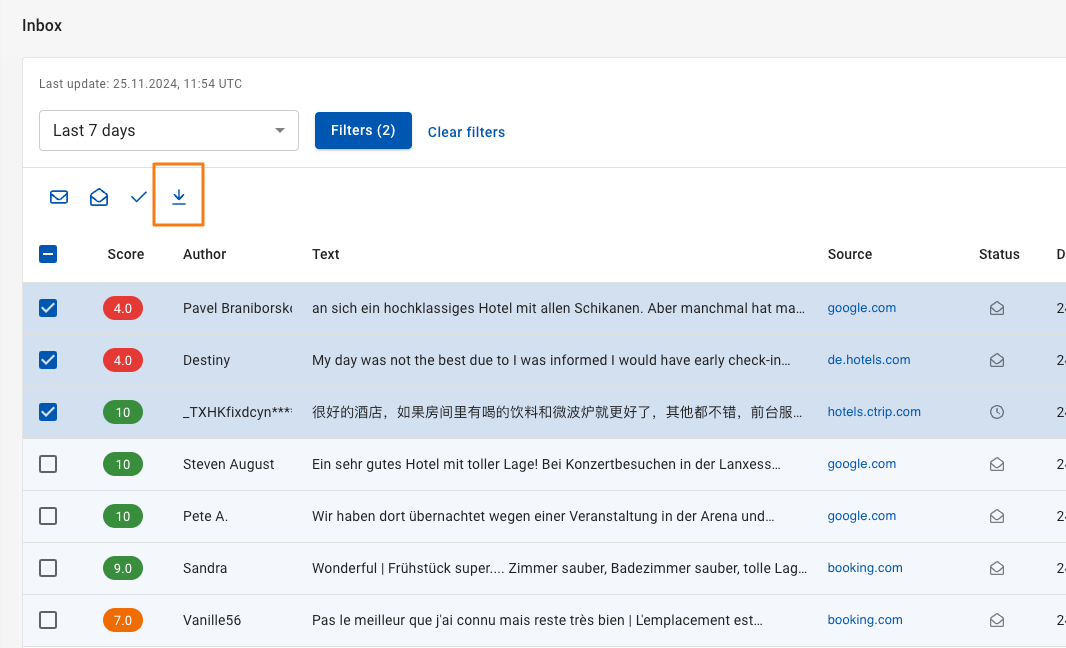Click status icon in Destiny row
This screenshot has height=648, width=1066.
click(997, 360)
